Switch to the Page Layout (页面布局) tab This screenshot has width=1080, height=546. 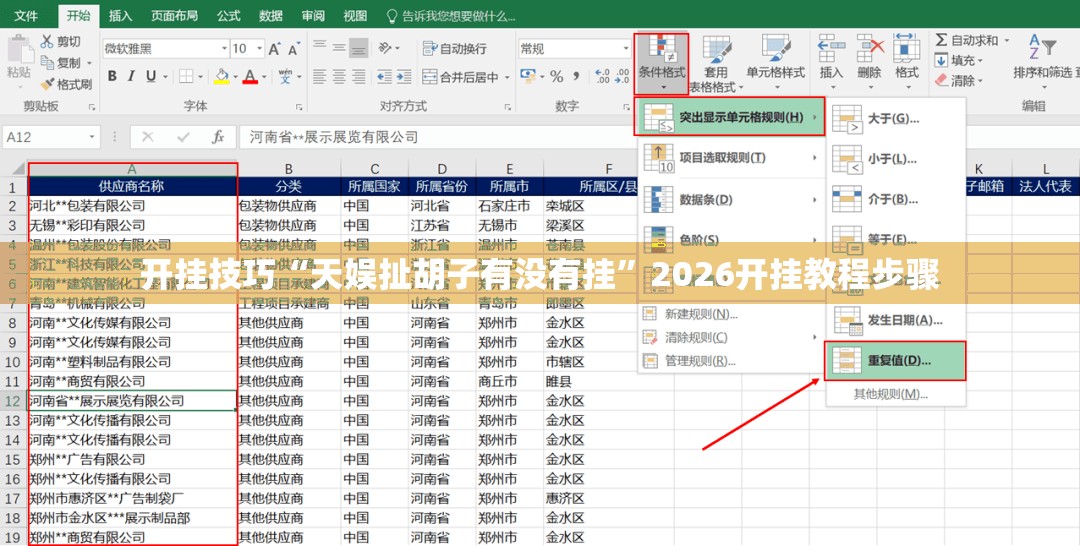pyautogui.click(x=174, y=15)
